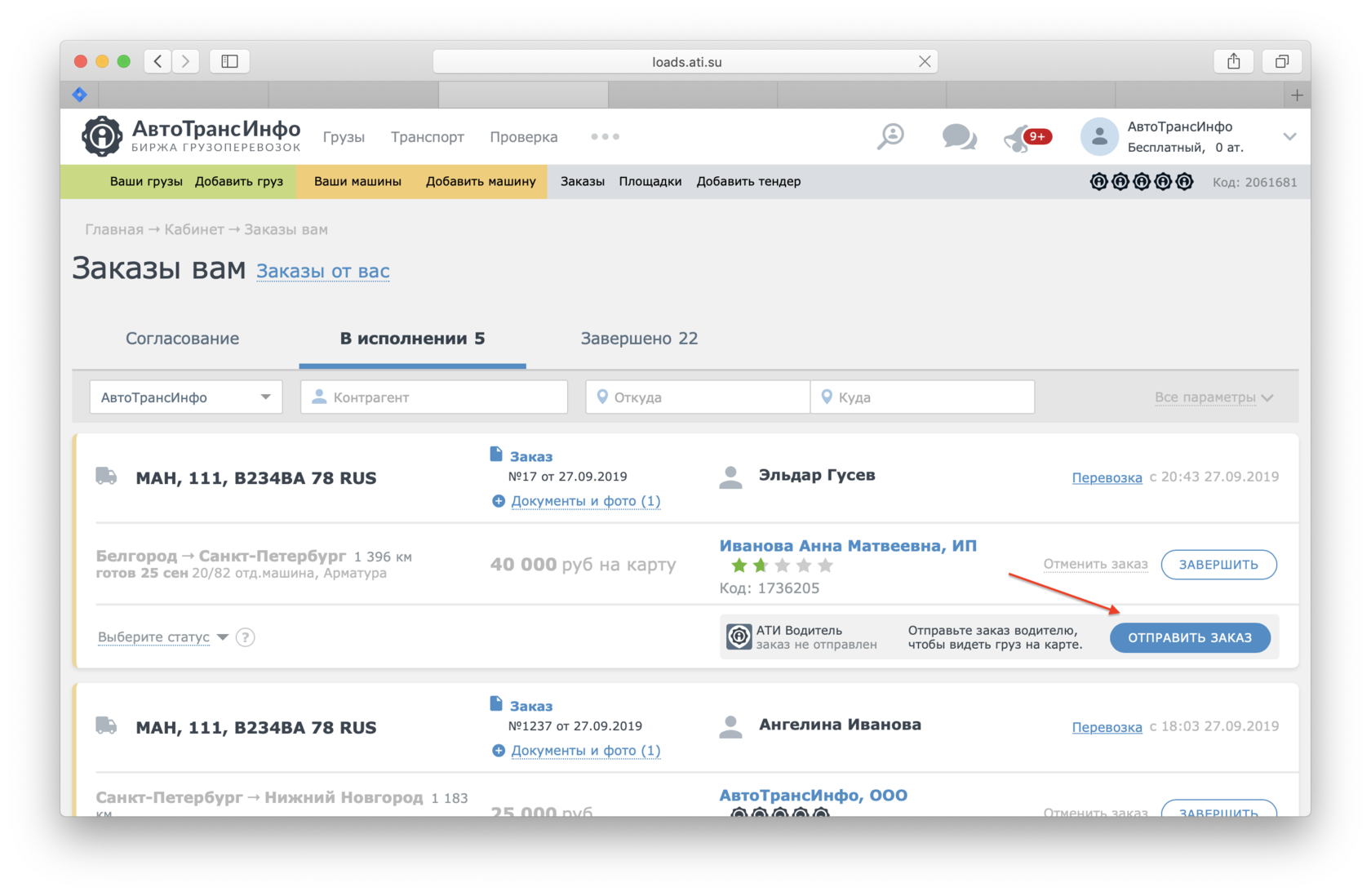Open notifications megaphone with 9+ badge
The width and height of the screenshot is (1371, 896).
tap(1027, 137)
